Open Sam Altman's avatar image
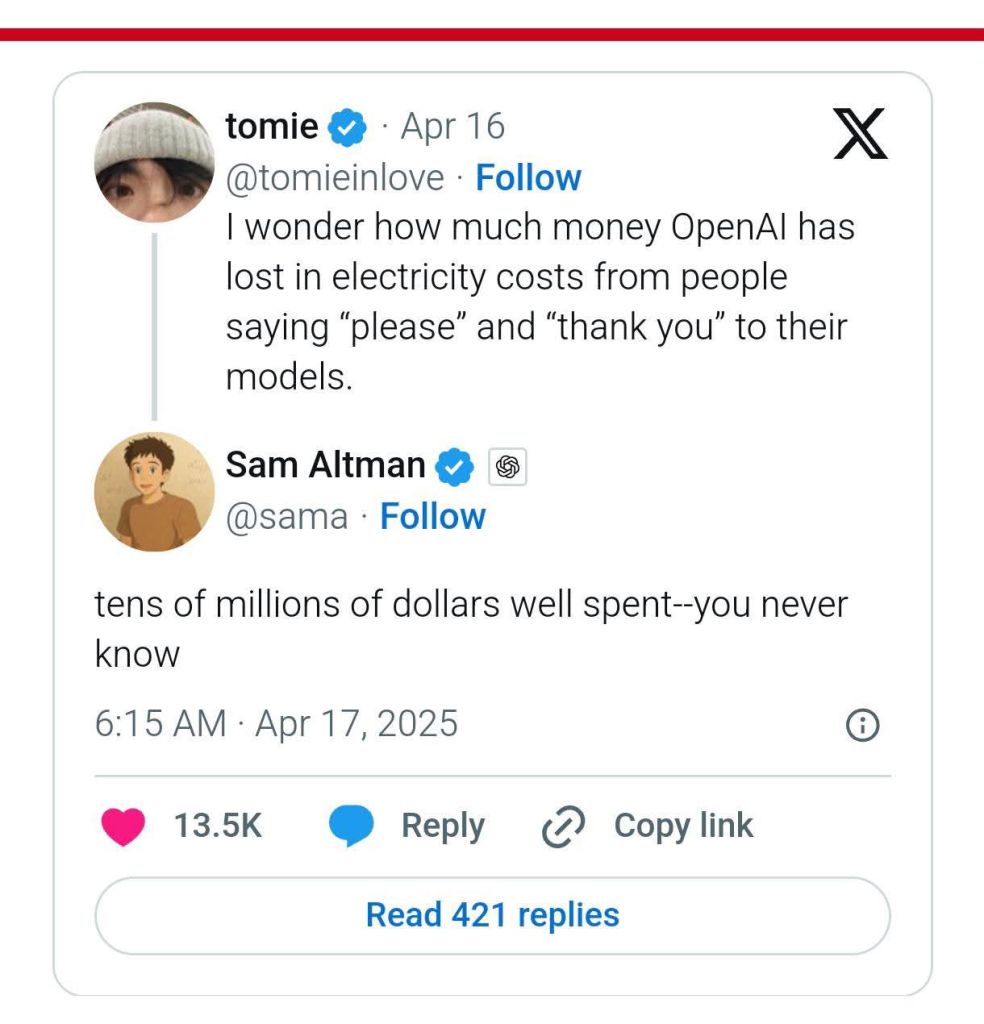This screenshot has height=1024, width=984. [154, 492]
